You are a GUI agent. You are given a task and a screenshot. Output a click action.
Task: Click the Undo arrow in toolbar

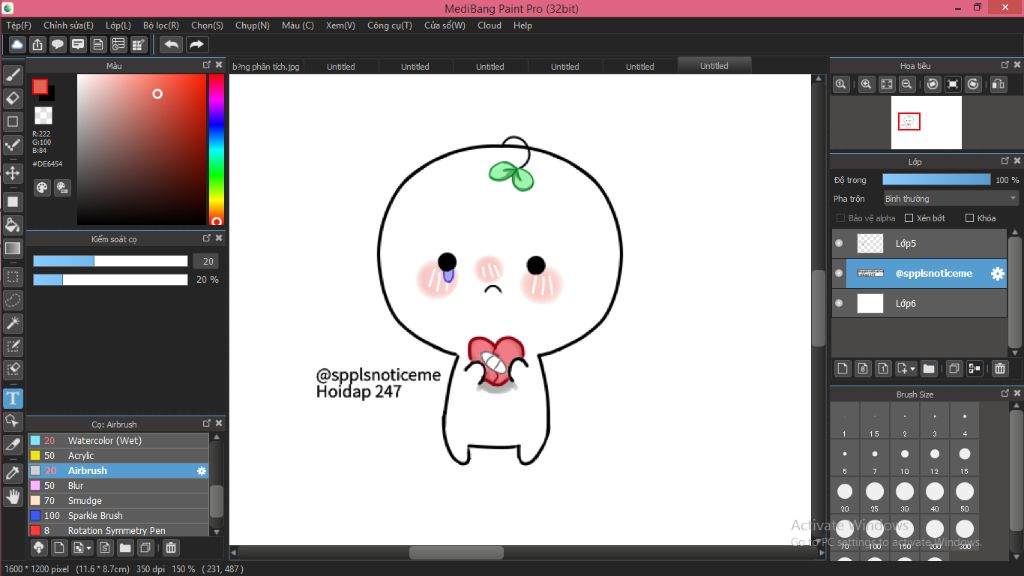[x=172, y=44]
